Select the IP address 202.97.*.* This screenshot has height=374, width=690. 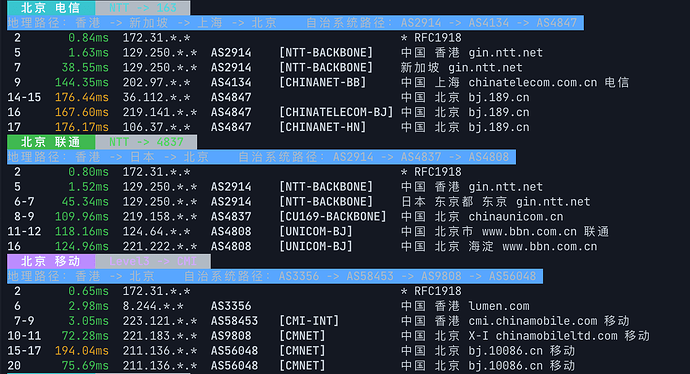pos(157,83)
